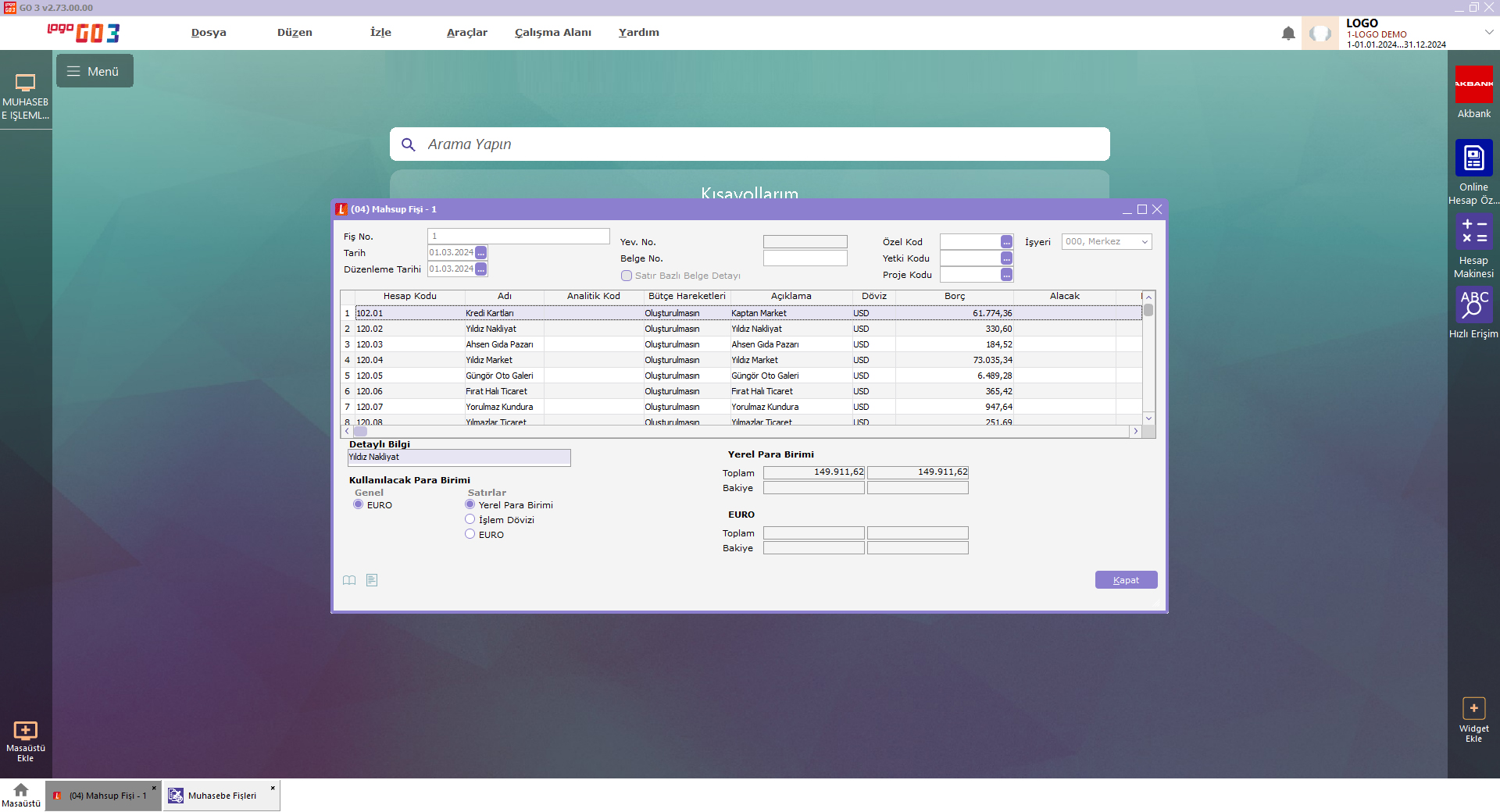
Task: Open Online Hesap Özeti widget
Action: pyautogui.click(x=1473, y=158)
